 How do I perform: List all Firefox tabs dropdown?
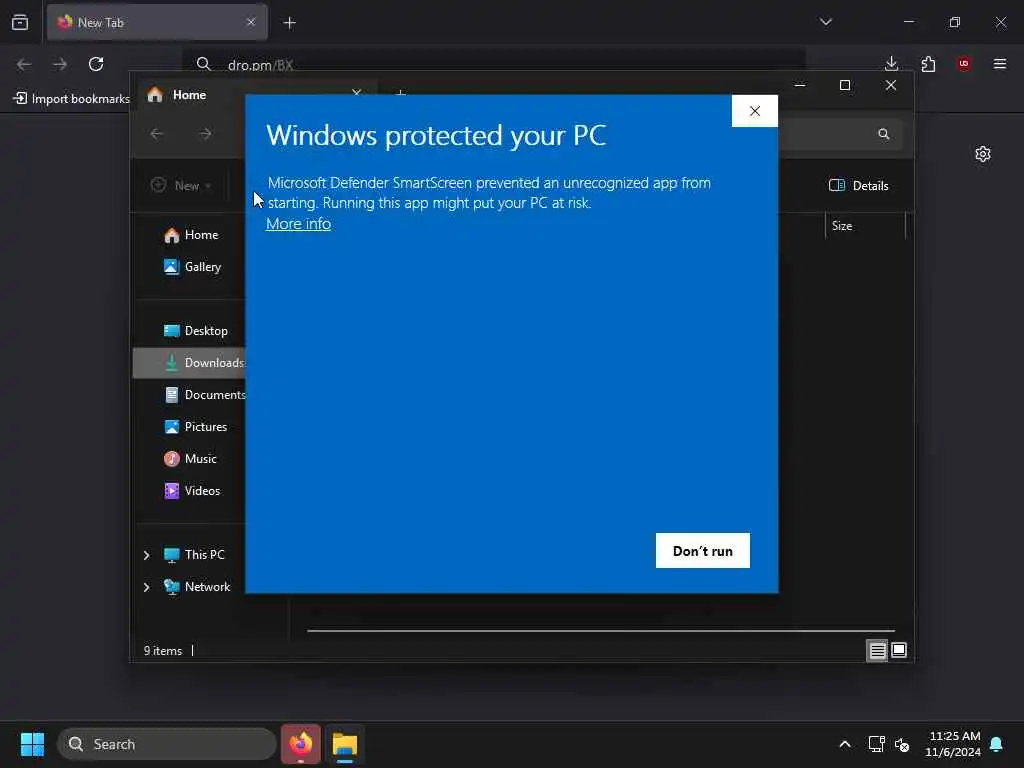825,22
